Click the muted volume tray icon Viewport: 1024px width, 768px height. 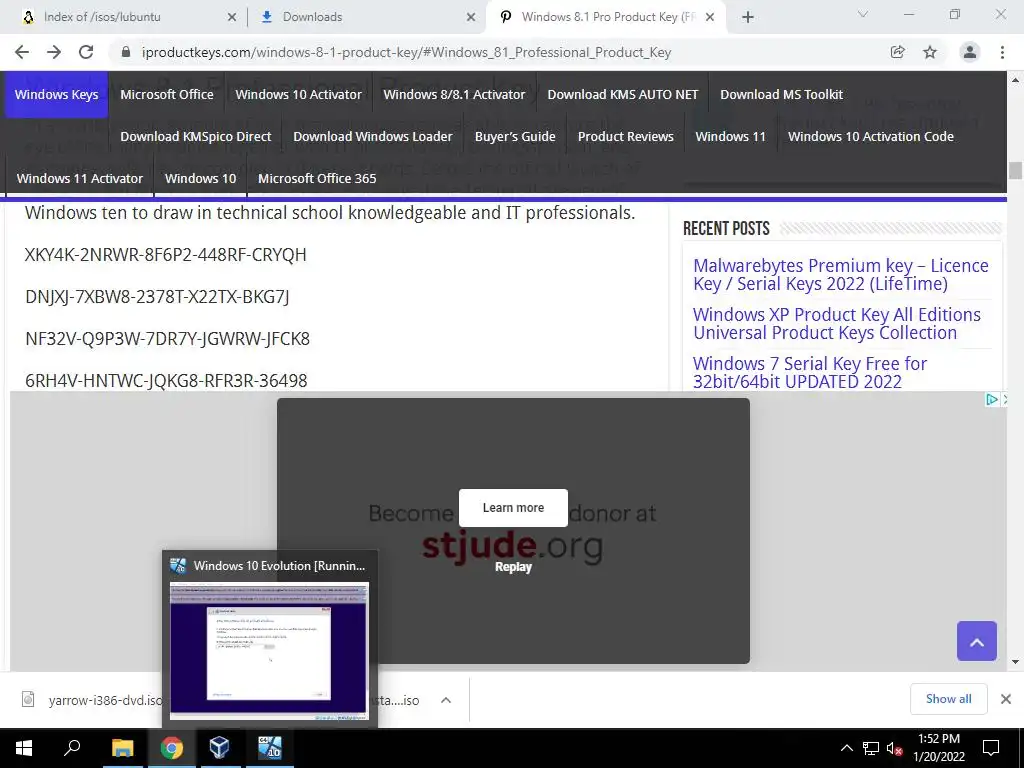click(895, 748)
